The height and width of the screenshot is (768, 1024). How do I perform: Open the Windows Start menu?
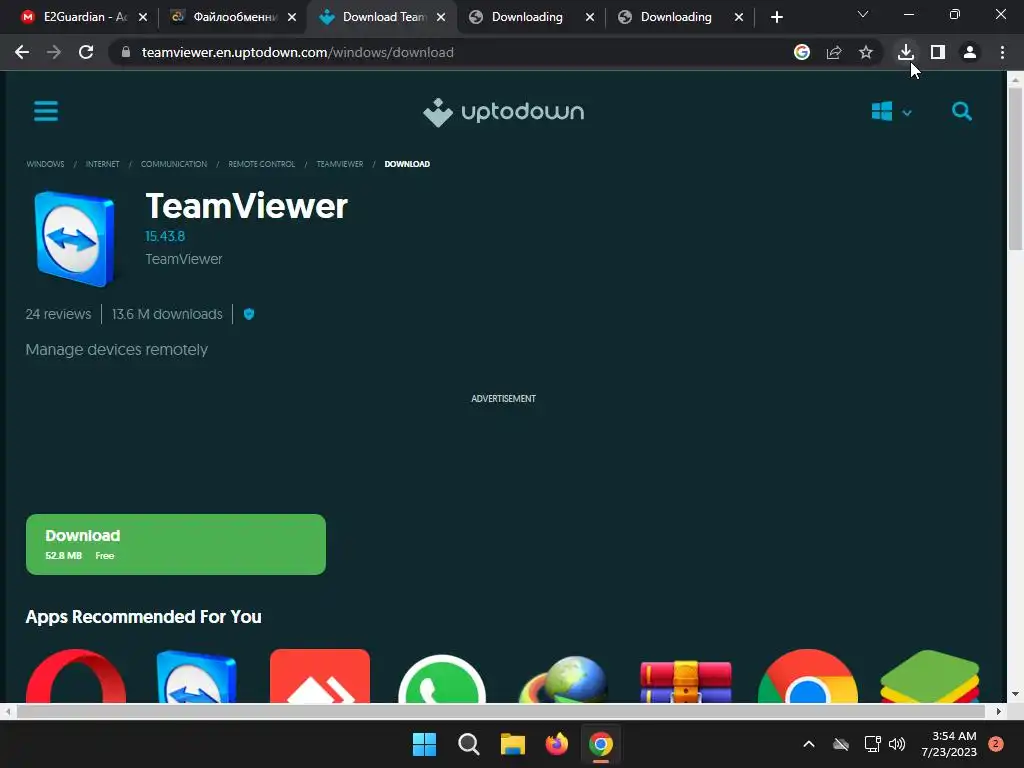point(424,744)
